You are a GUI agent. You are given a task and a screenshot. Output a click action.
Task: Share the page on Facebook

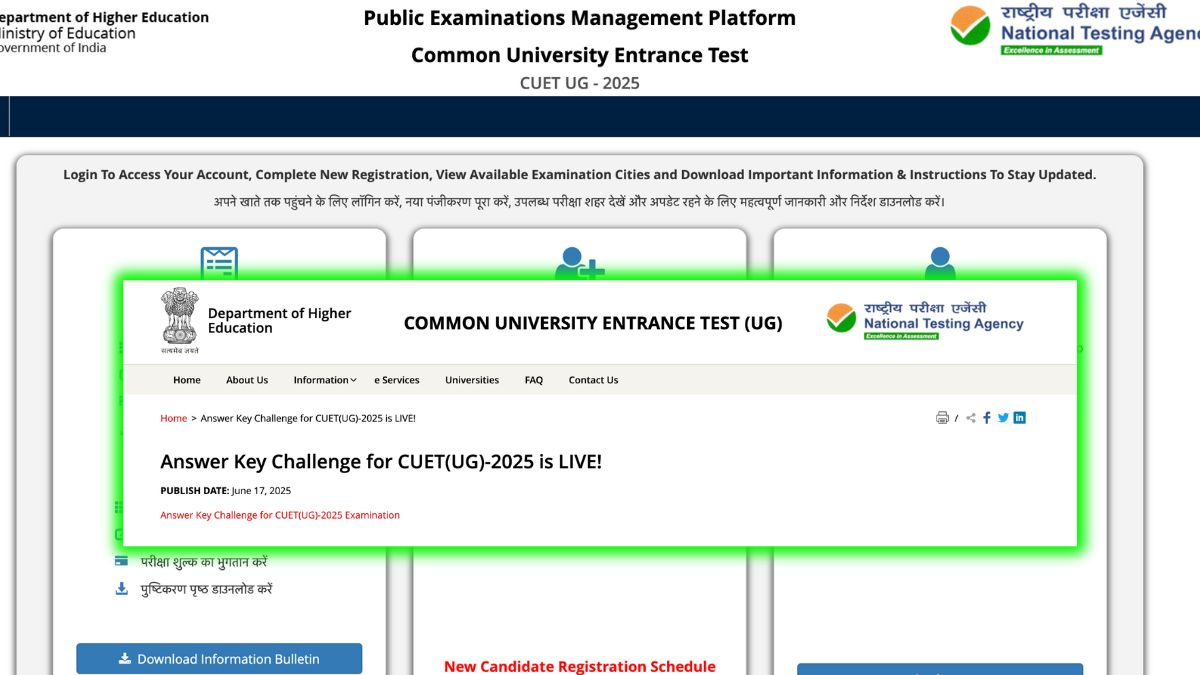[x=987, y=418]
